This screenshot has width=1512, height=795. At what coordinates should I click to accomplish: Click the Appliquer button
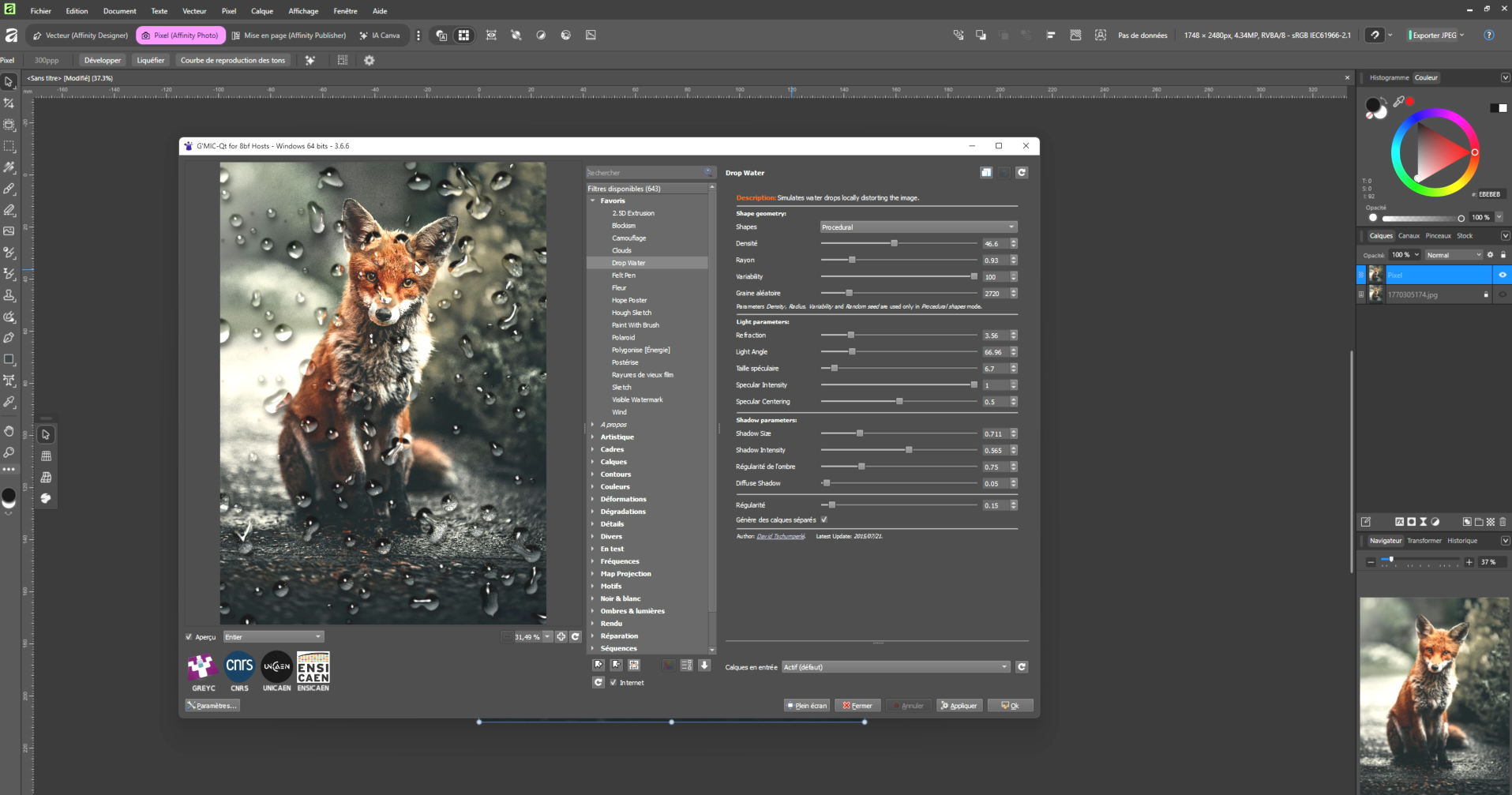click(x=959, y=706)
